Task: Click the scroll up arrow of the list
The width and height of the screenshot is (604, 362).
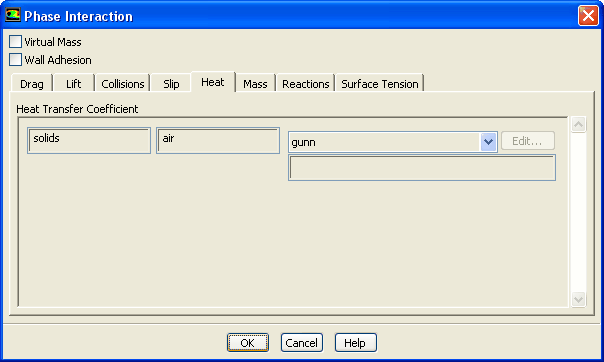Action: tap(579, 124)
